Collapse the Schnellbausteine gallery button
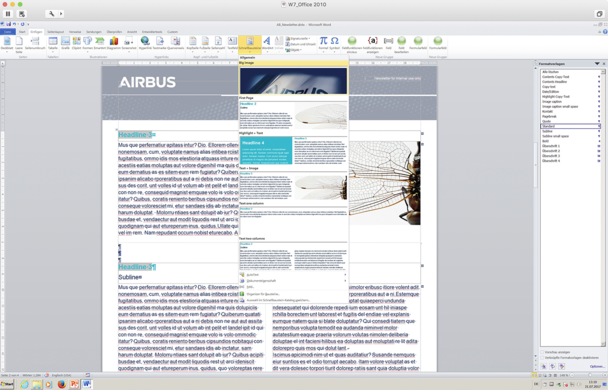The image size is (608, 390). pyautogui.click(x=250, y=44)
